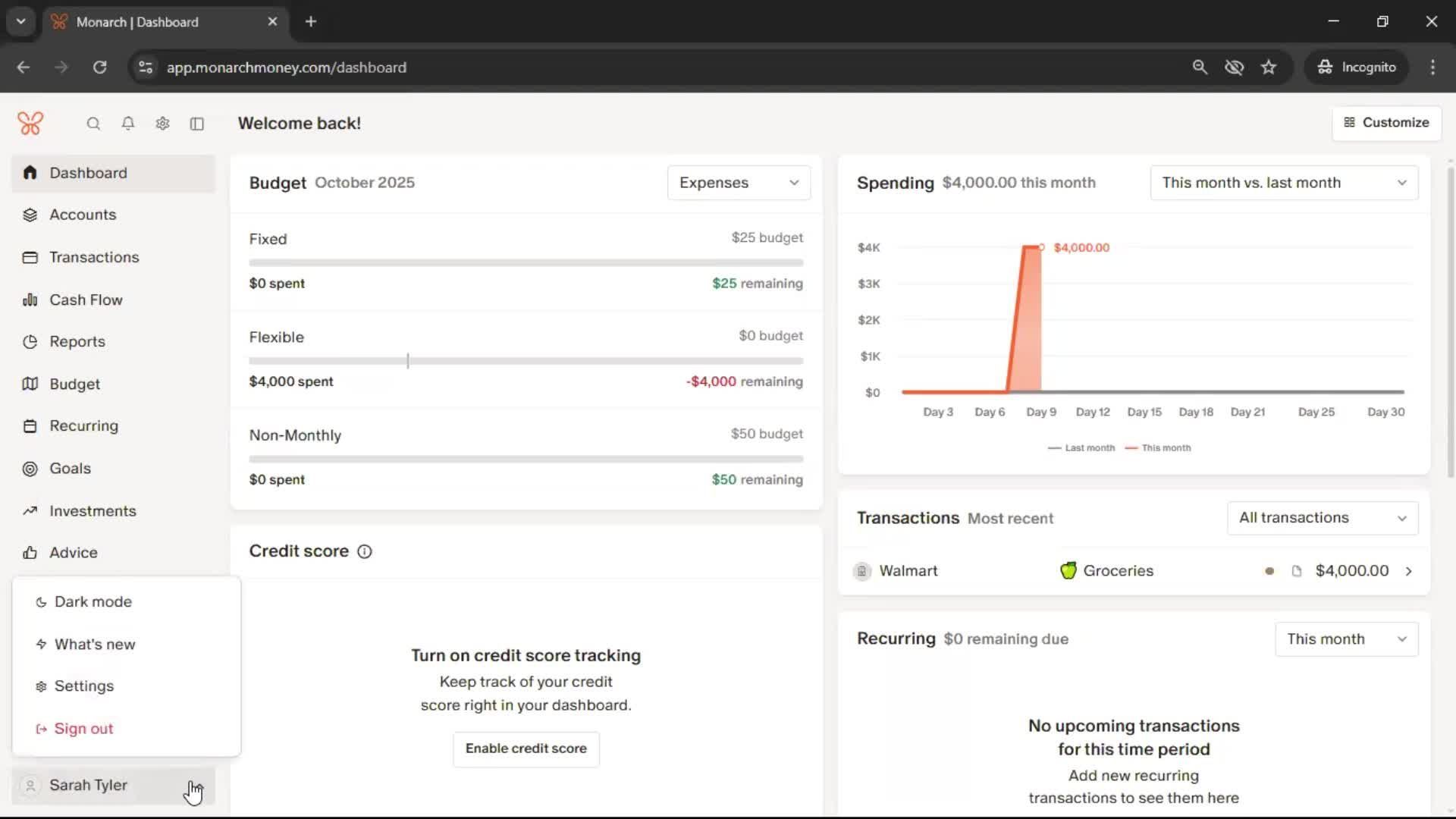
Task: Click the credit score info icon
Action: click(x=365, y=551)
